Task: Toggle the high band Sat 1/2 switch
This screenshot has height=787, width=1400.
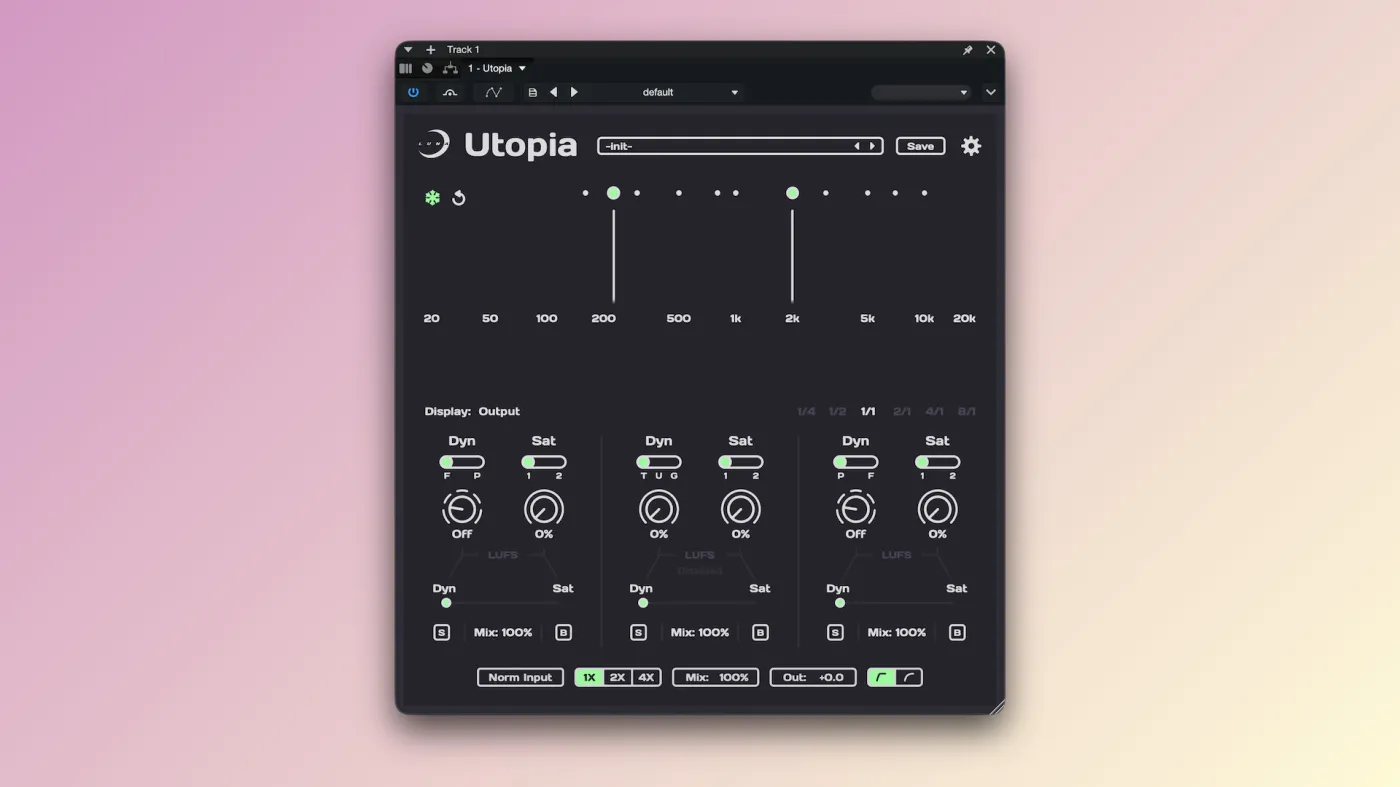Action: pyautogui.click(x=938, y=462)
